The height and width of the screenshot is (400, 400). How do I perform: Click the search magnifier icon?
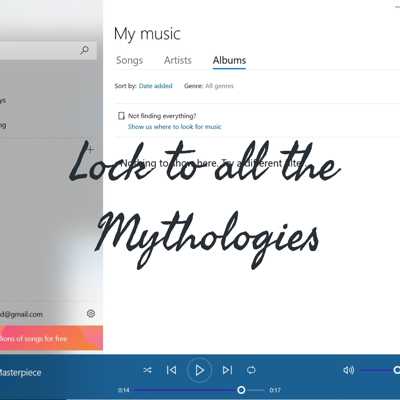(x=84, y=50)
